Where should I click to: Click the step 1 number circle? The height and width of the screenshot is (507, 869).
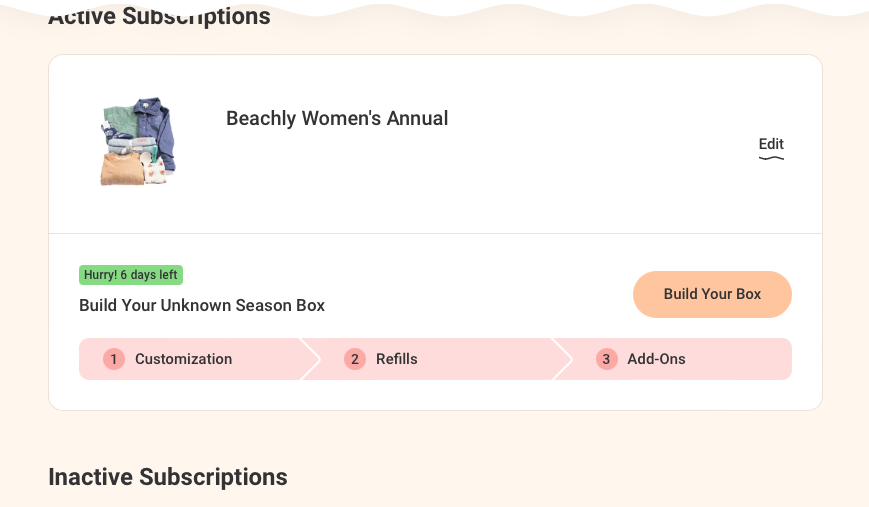(114, 359)
